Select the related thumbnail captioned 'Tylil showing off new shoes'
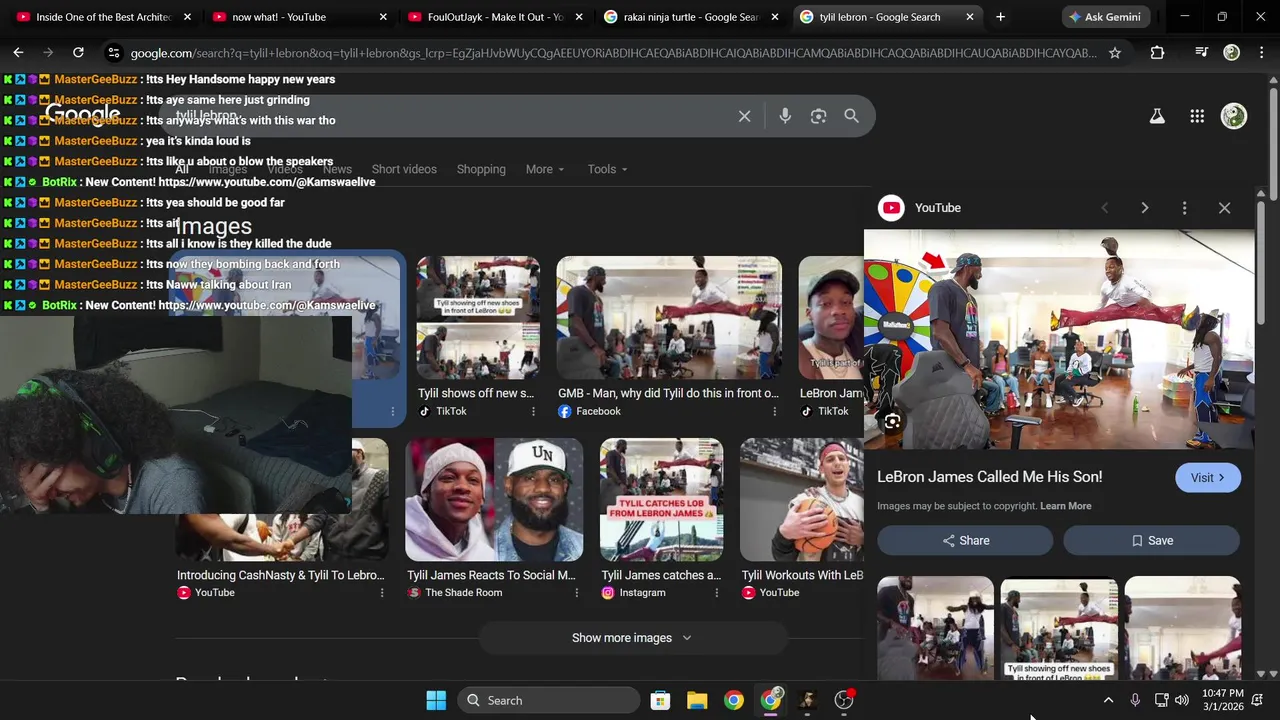Screen dimensions: 1280x720 (1059, 628)
